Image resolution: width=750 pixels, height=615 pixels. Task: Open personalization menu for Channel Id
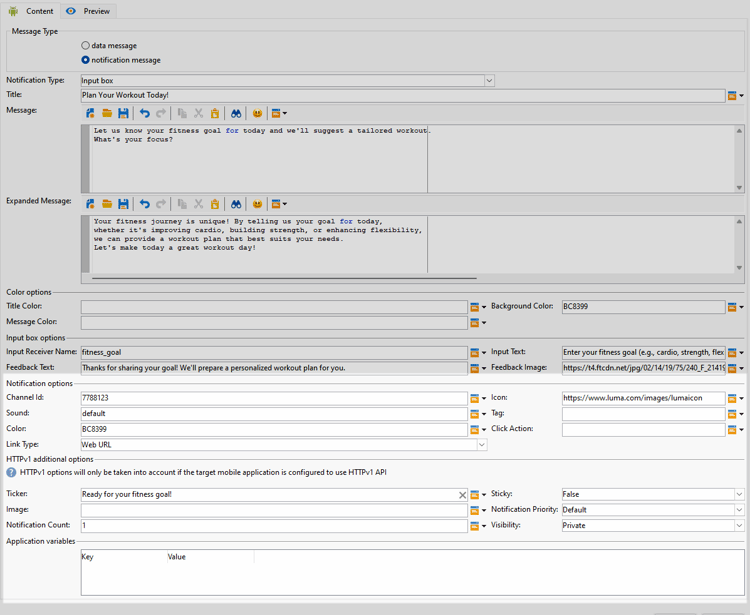478,398
